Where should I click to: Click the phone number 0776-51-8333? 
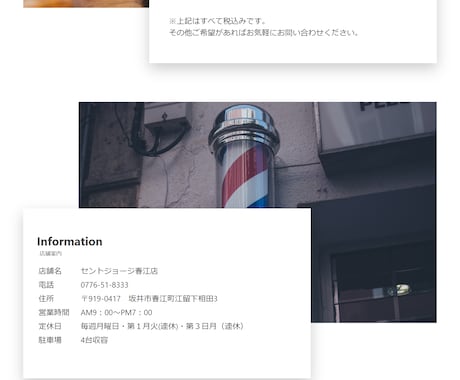coord(104,285)
